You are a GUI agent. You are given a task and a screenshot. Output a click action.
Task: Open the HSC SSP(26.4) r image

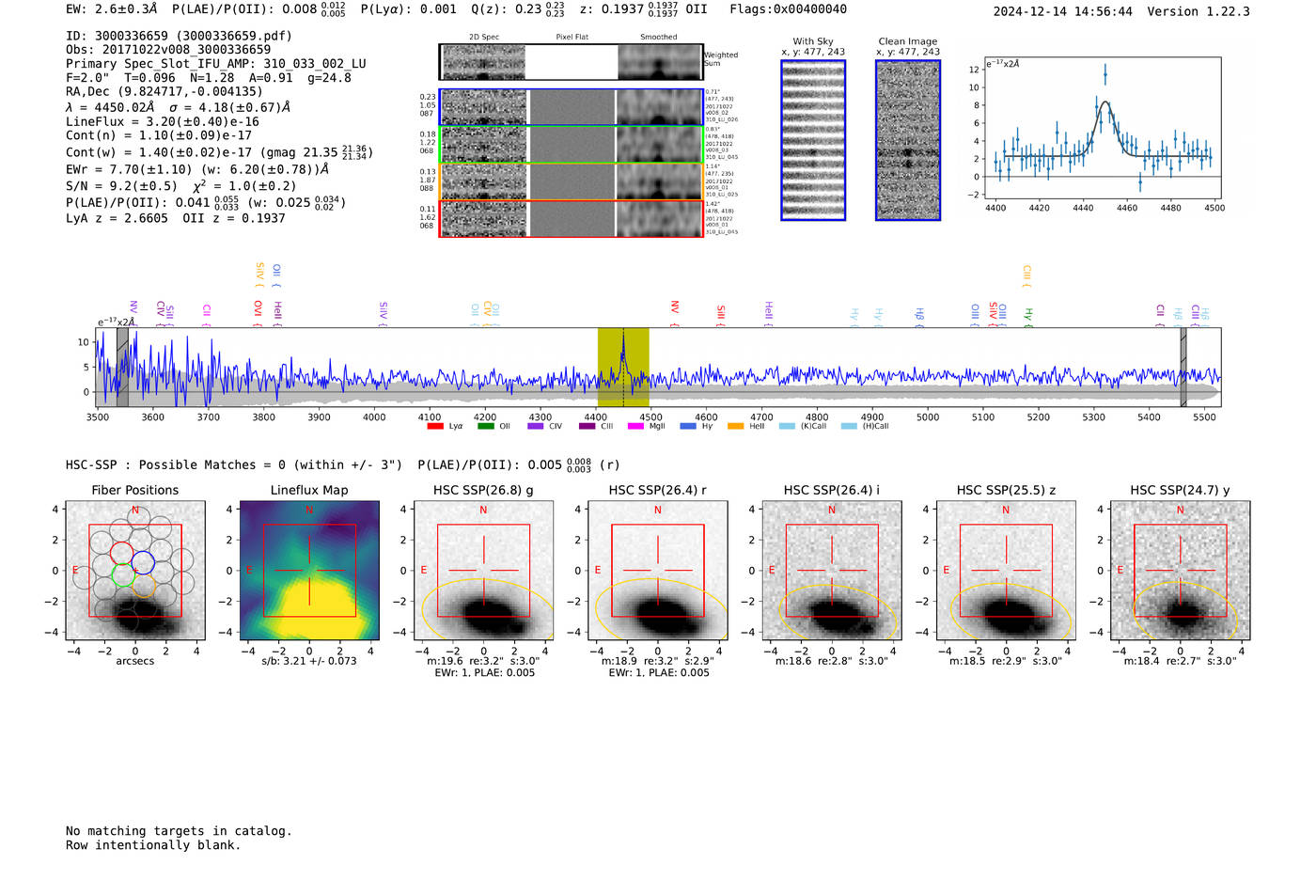[x=658, y=571]
